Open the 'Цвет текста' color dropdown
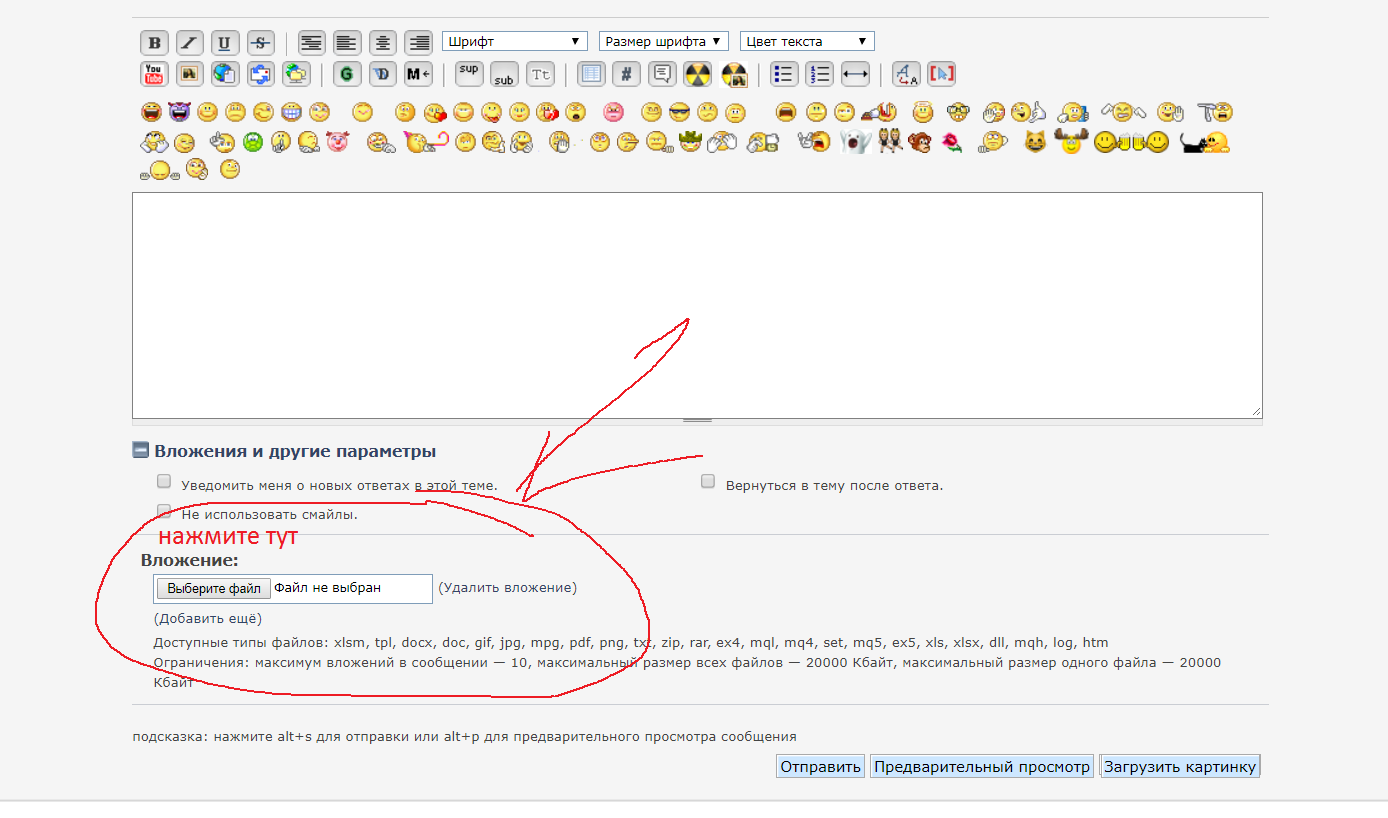 point(807,41)
